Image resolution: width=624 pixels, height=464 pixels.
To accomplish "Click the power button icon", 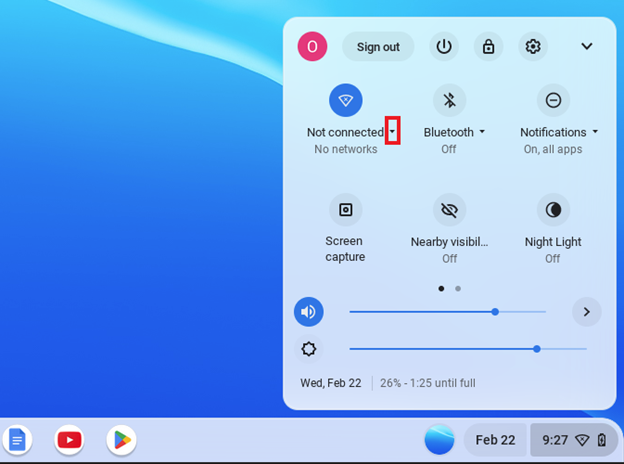I will pos(444,47).
